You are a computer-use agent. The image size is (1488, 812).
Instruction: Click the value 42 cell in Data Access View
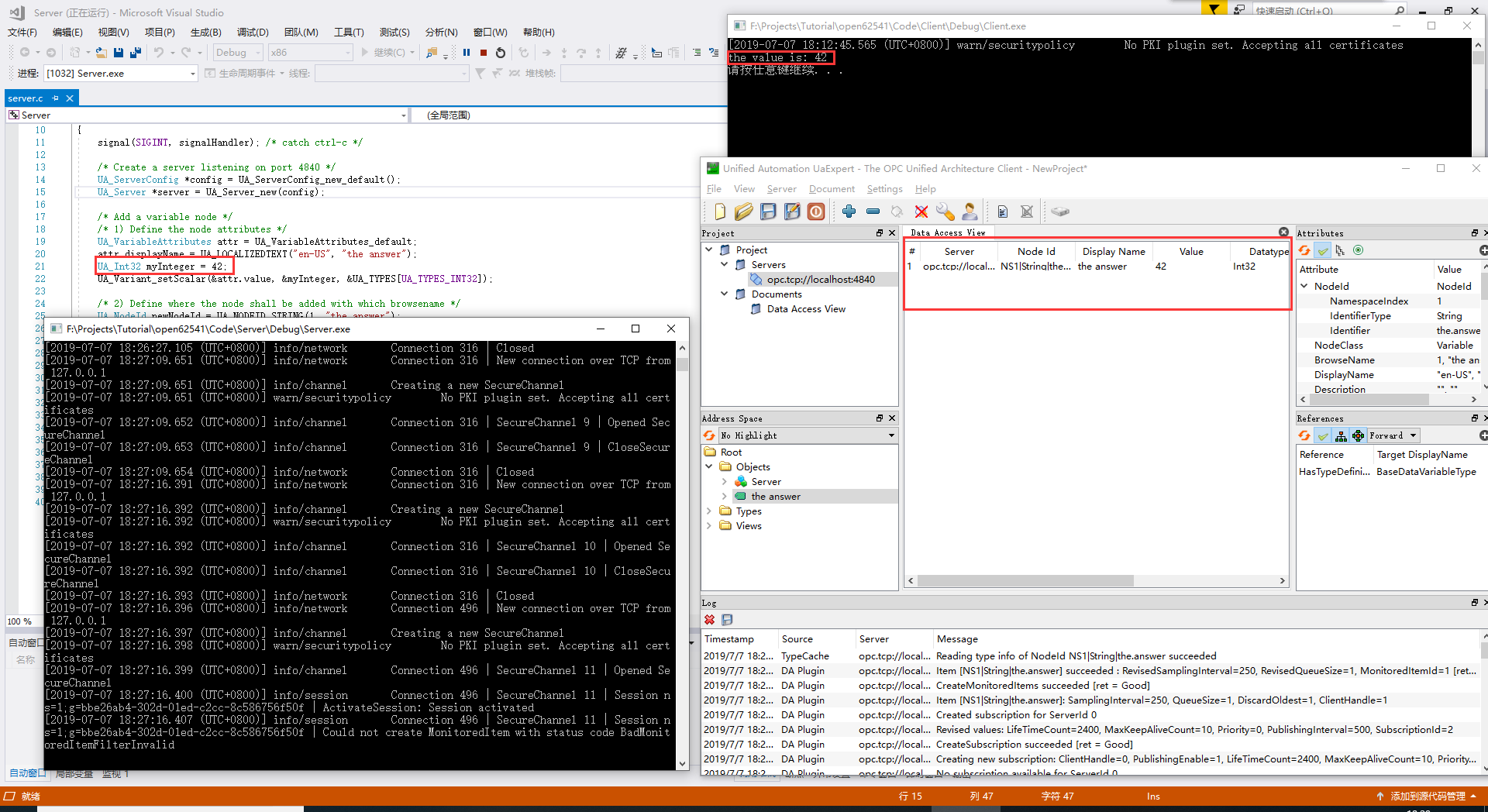point(1160,266)
